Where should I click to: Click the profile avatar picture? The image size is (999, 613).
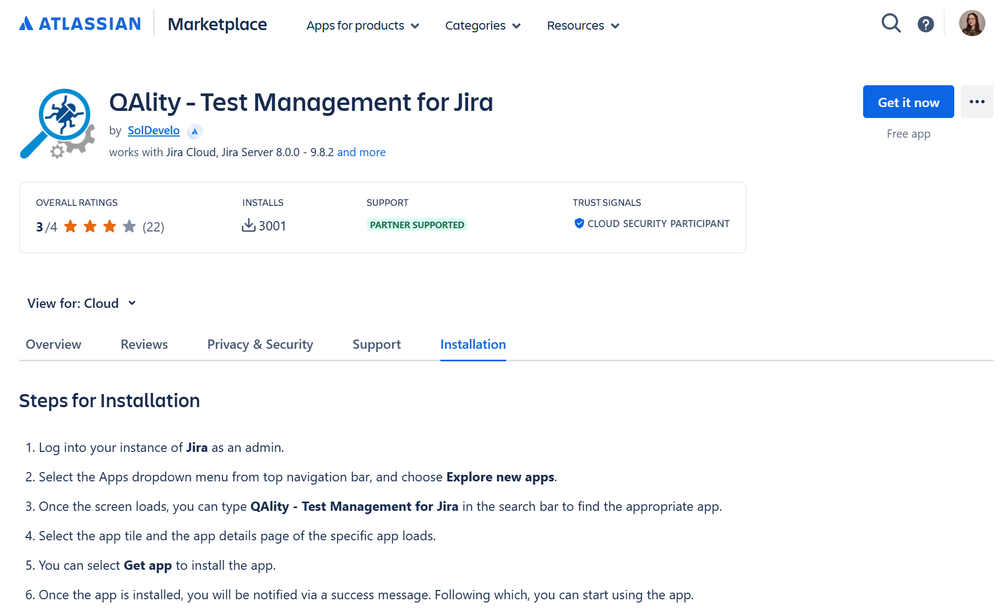971,22
